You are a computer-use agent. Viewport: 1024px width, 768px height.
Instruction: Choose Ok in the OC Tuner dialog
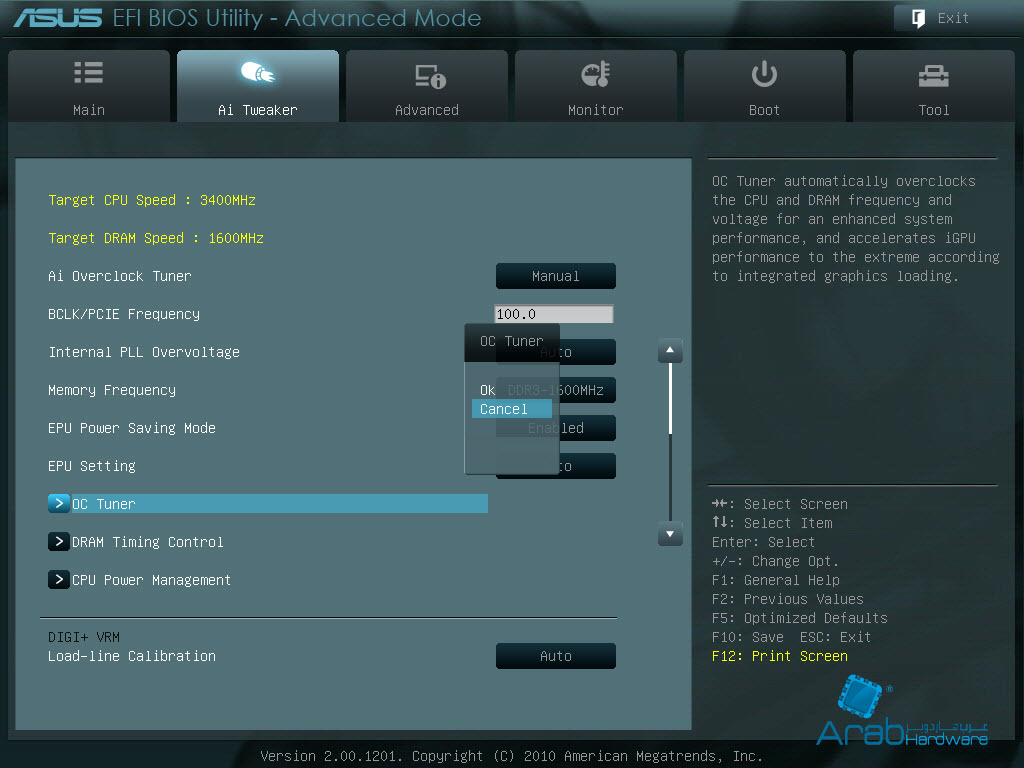click(x=488, y=390)
